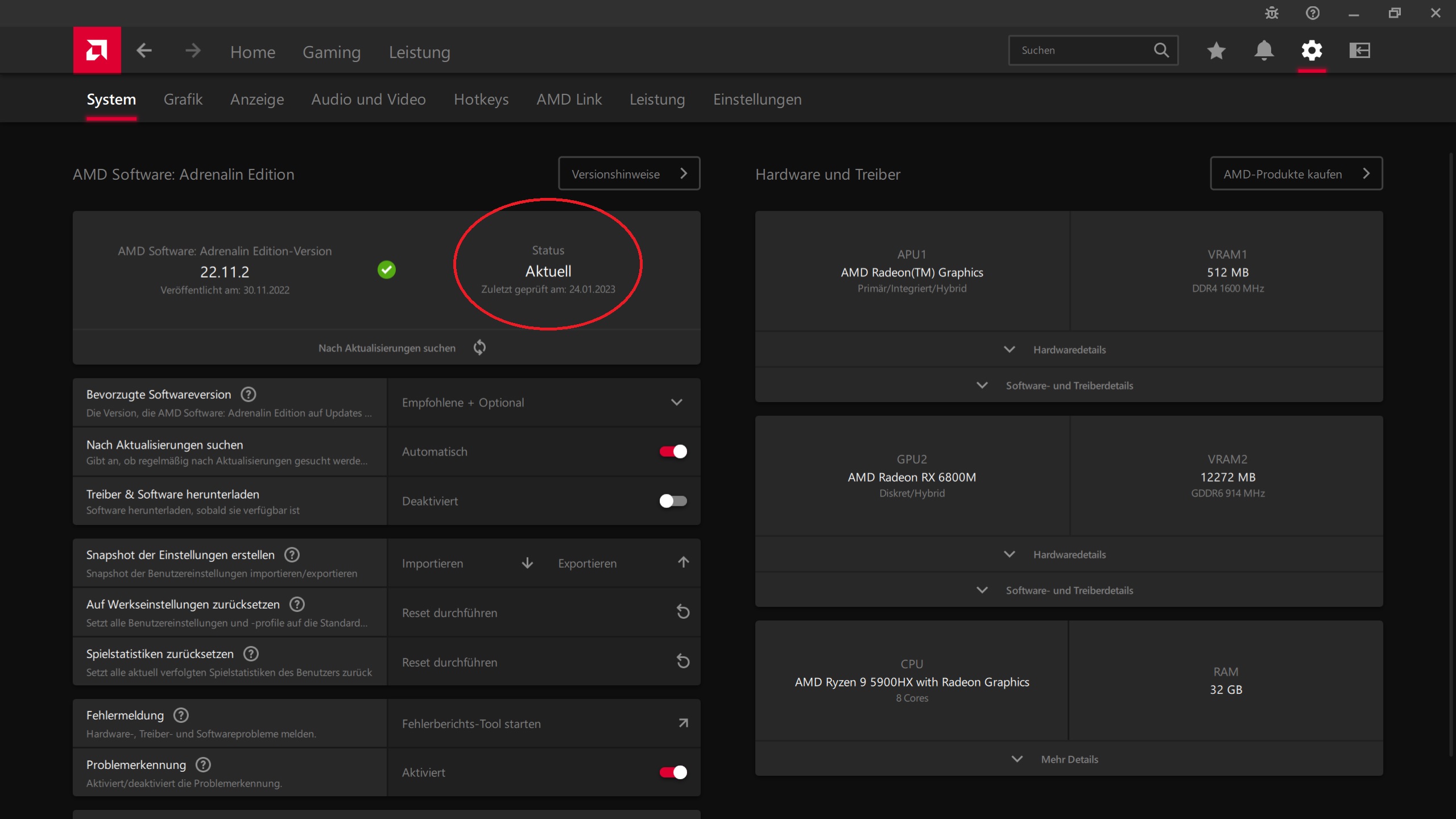Click the bug report icon
1456x819 pixels.
[x=1272, y=13]
